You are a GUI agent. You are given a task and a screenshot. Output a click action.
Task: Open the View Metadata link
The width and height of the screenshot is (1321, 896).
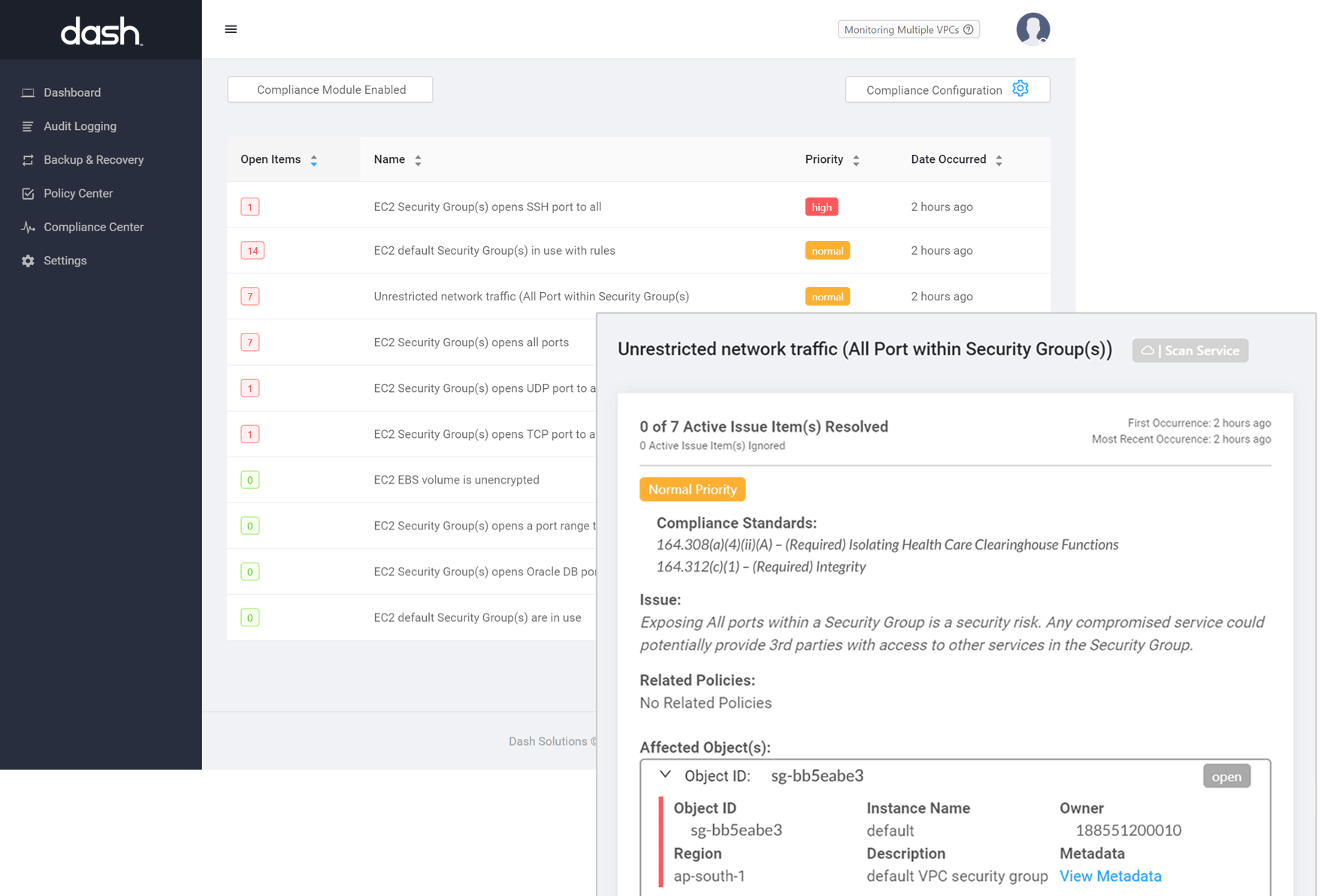pyautogui.click(x=1110, y=876)
